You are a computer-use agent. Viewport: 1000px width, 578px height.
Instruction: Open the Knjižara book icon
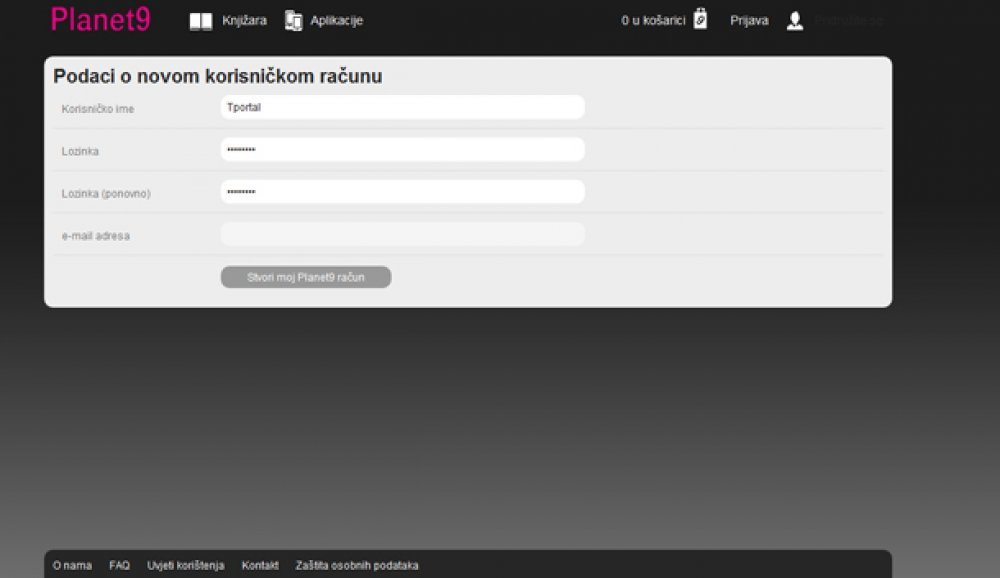[201, 21]
